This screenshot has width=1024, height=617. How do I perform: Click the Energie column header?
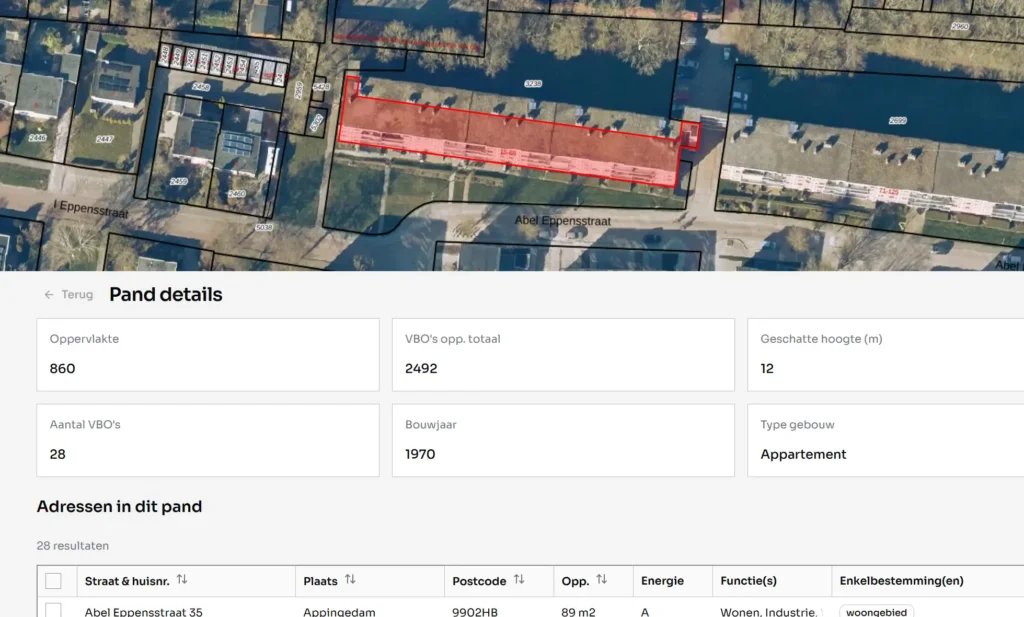click(663, 581)
